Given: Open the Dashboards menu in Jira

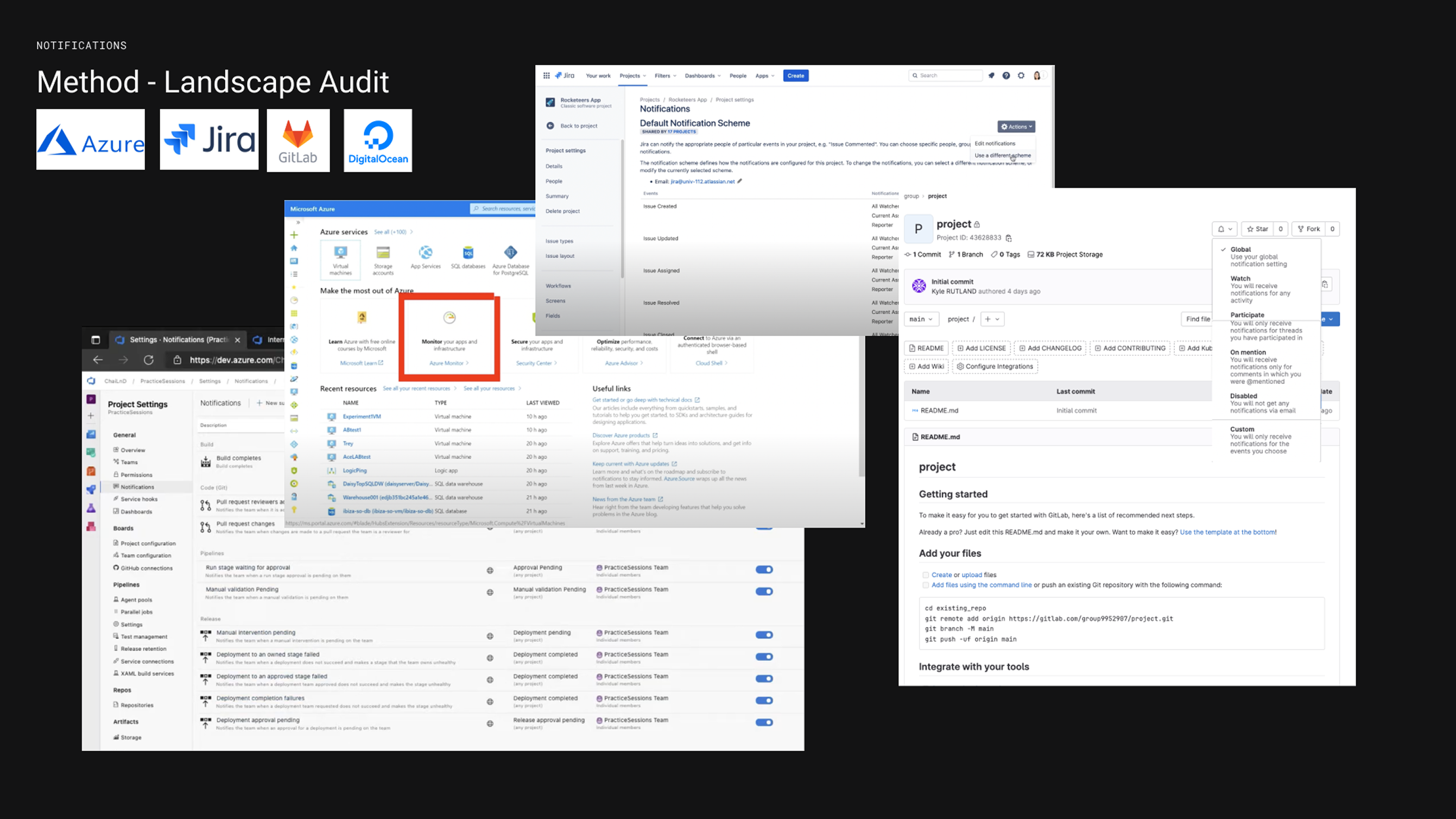Looking at the screenshot, I should tap(702, 75).
